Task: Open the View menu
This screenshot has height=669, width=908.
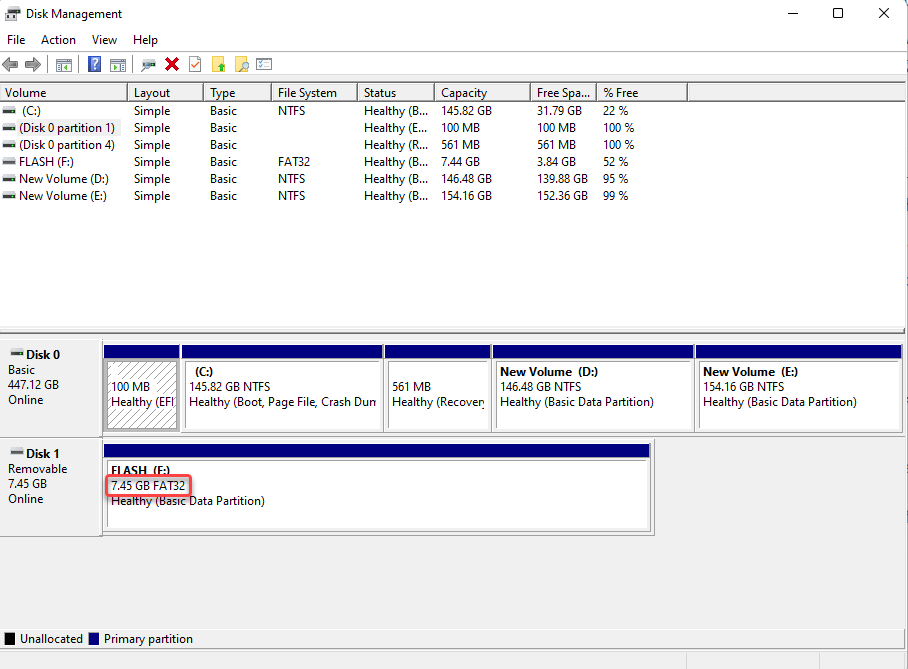Action: (104, 40)
